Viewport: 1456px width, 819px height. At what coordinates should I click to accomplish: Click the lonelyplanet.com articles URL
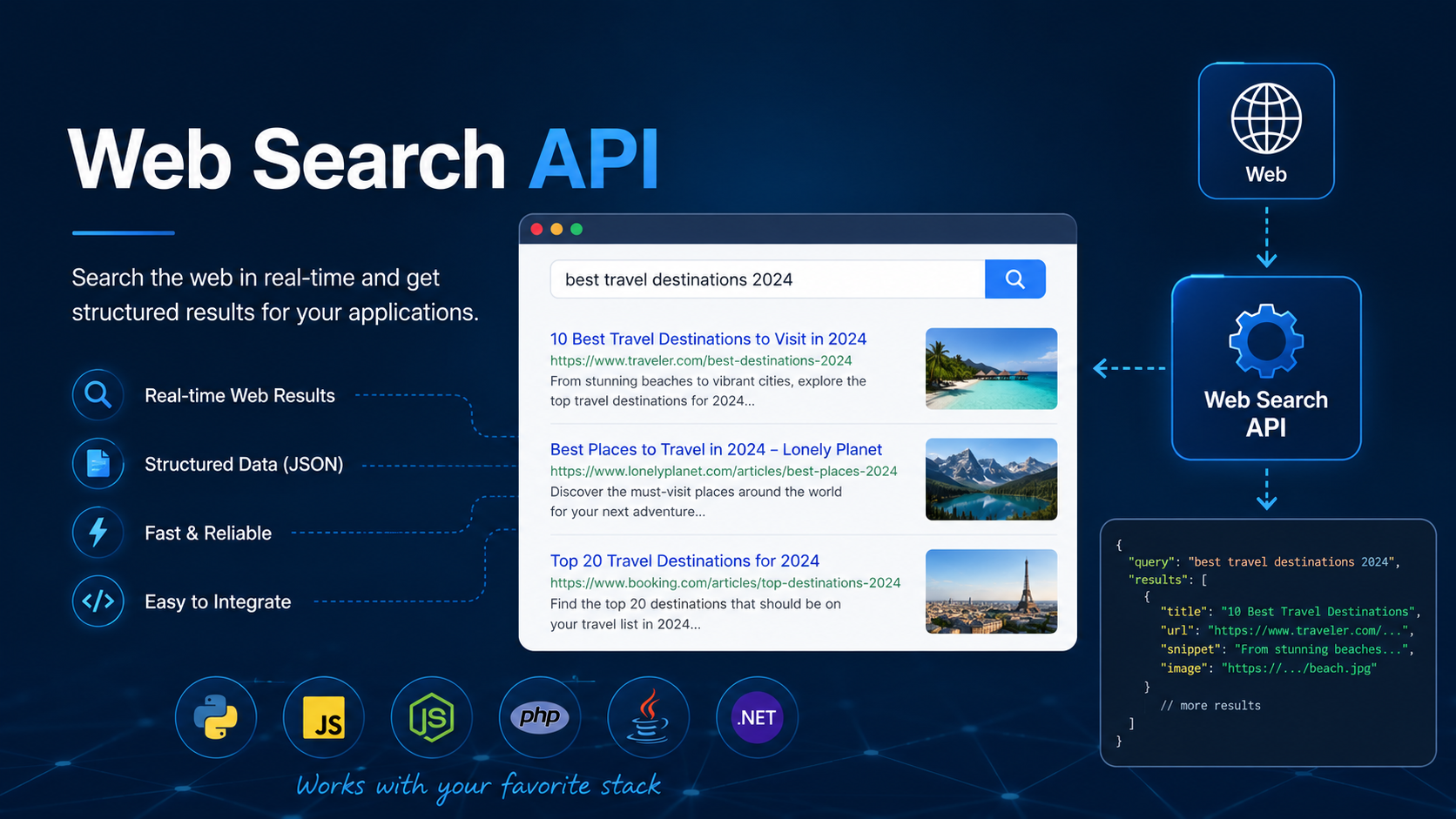(x=724, y=471)
